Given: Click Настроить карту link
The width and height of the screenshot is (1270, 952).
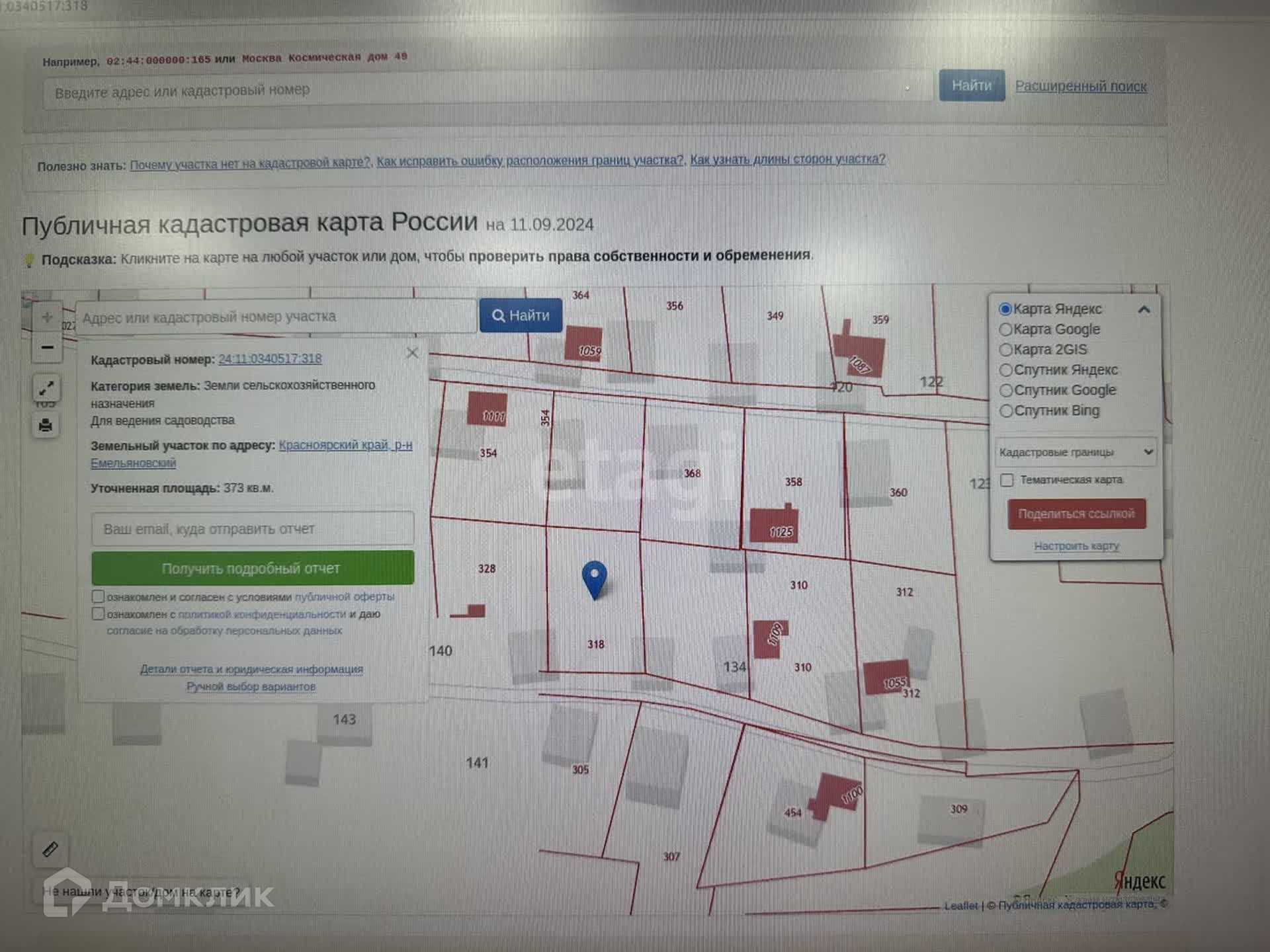Looking at the screenshot, I should pos(1076,546).
